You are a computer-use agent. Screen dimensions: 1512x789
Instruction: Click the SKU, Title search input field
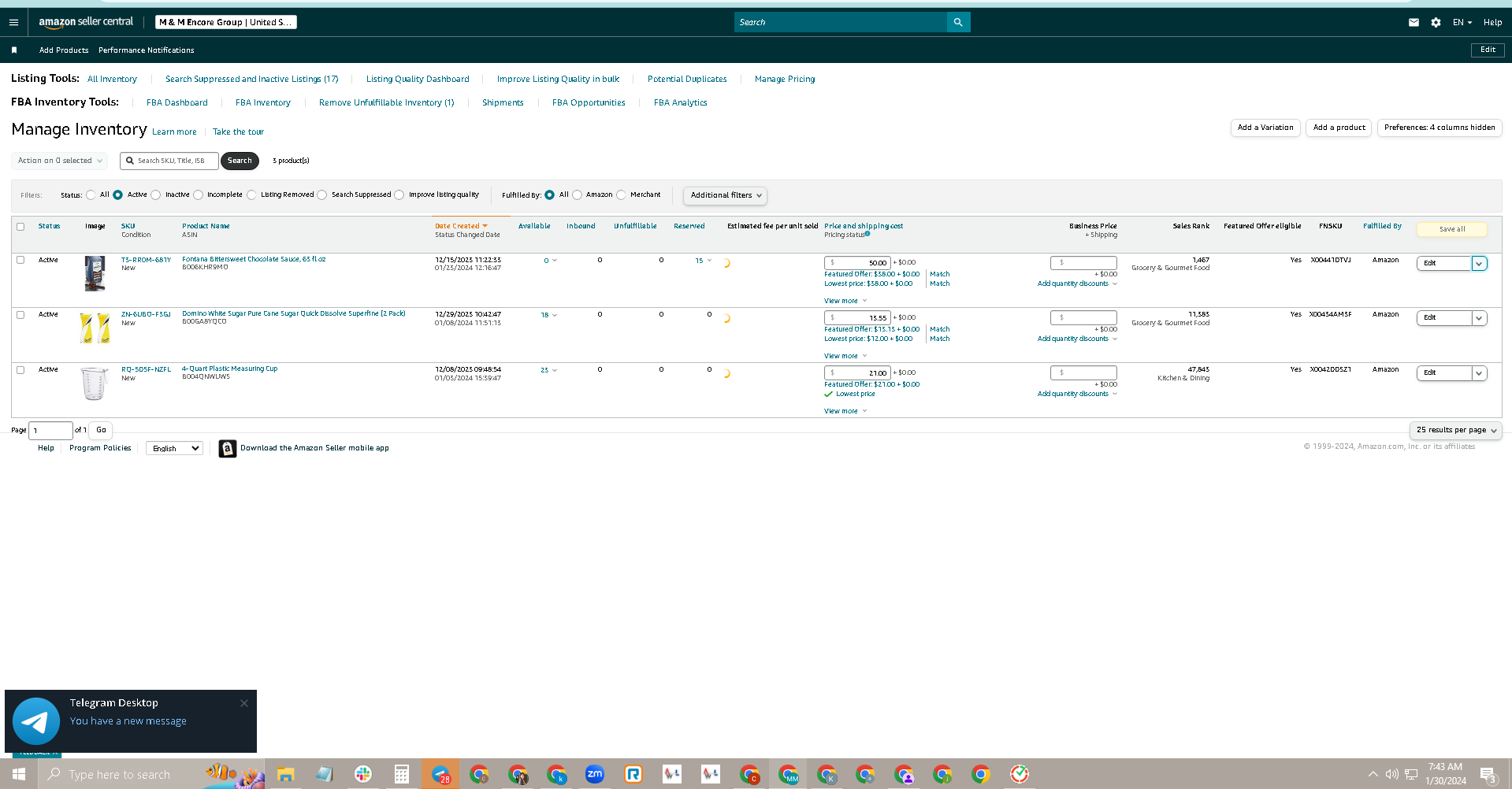point(169,161)
